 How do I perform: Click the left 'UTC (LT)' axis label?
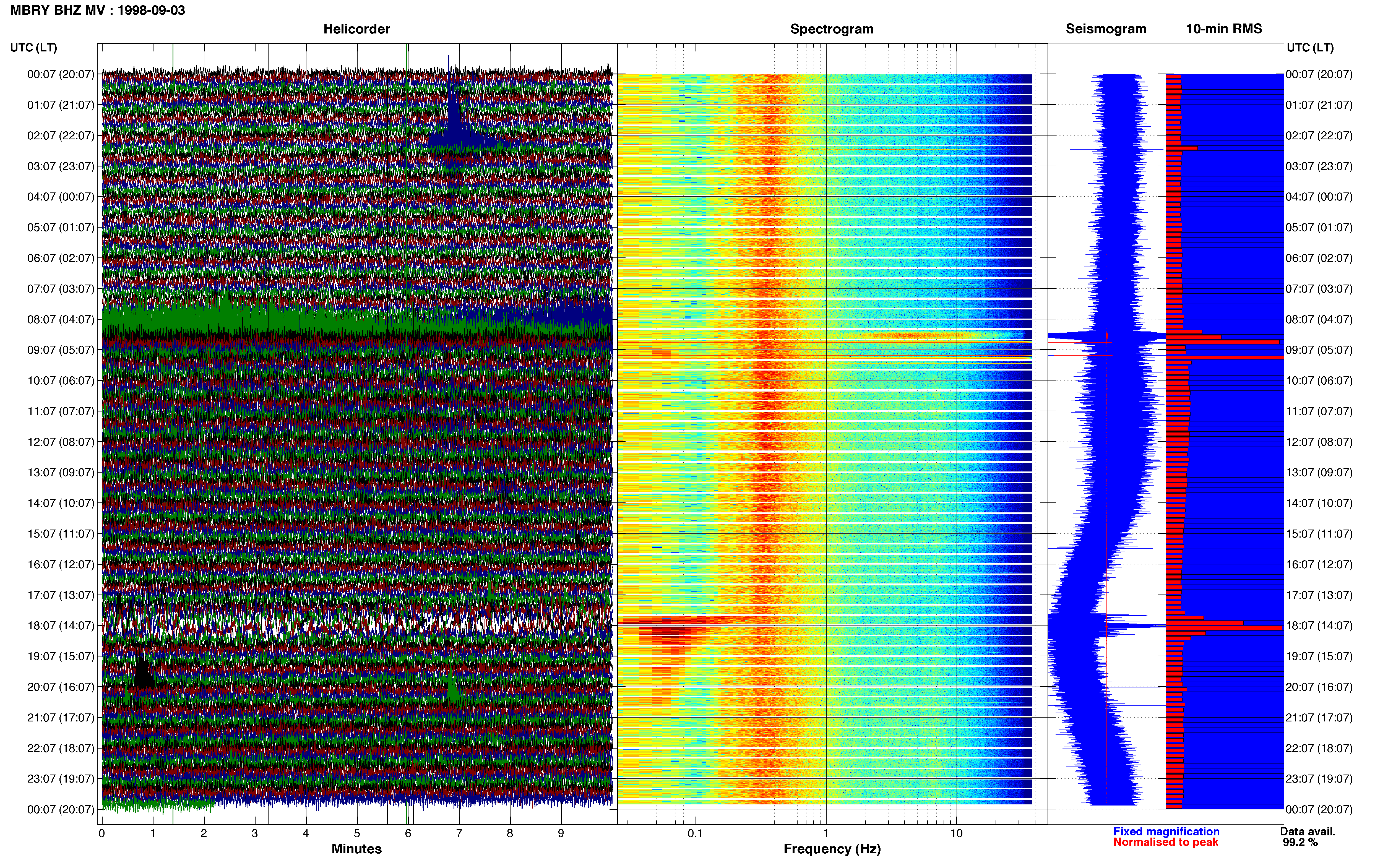point(33,48)
